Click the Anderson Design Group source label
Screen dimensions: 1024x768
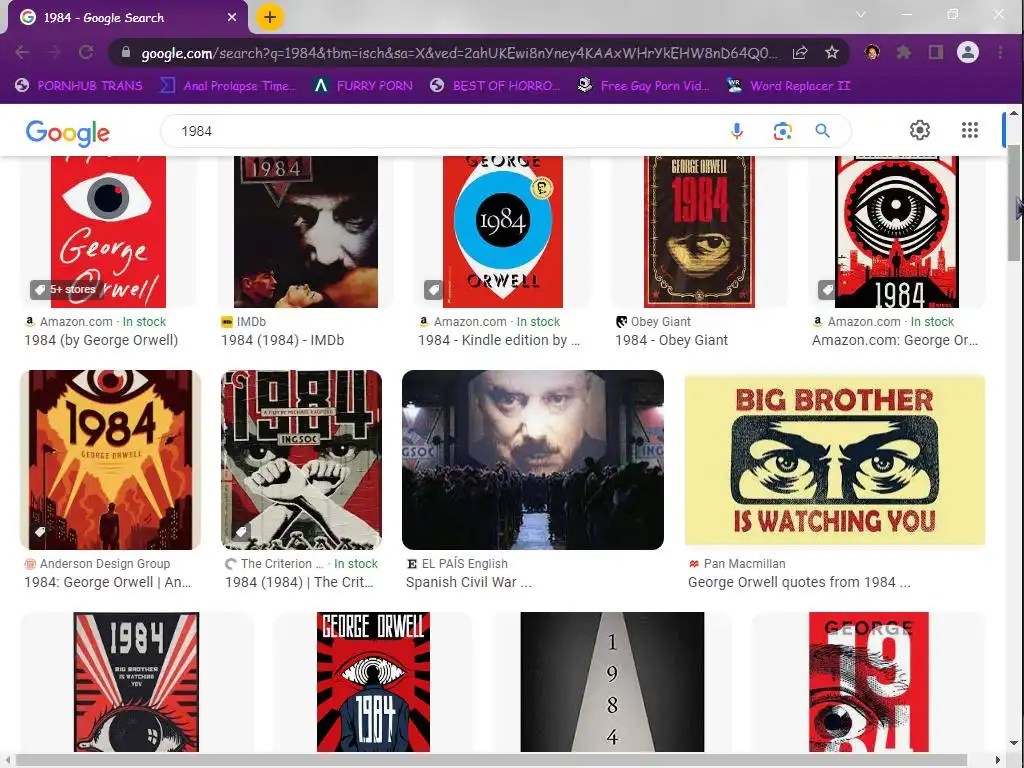(x=104, y=564)
